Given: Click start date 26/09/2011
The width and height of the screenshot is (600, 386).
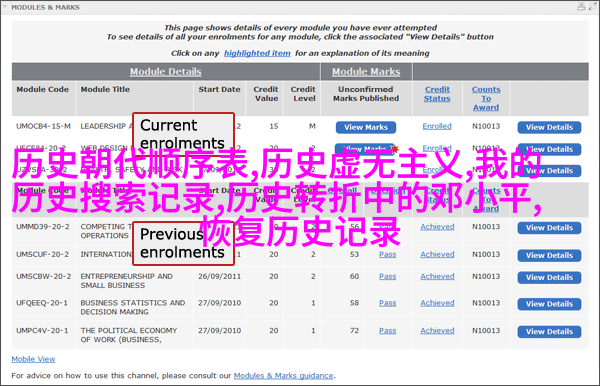Looking at the screenshot, I should tap(219, 276).
